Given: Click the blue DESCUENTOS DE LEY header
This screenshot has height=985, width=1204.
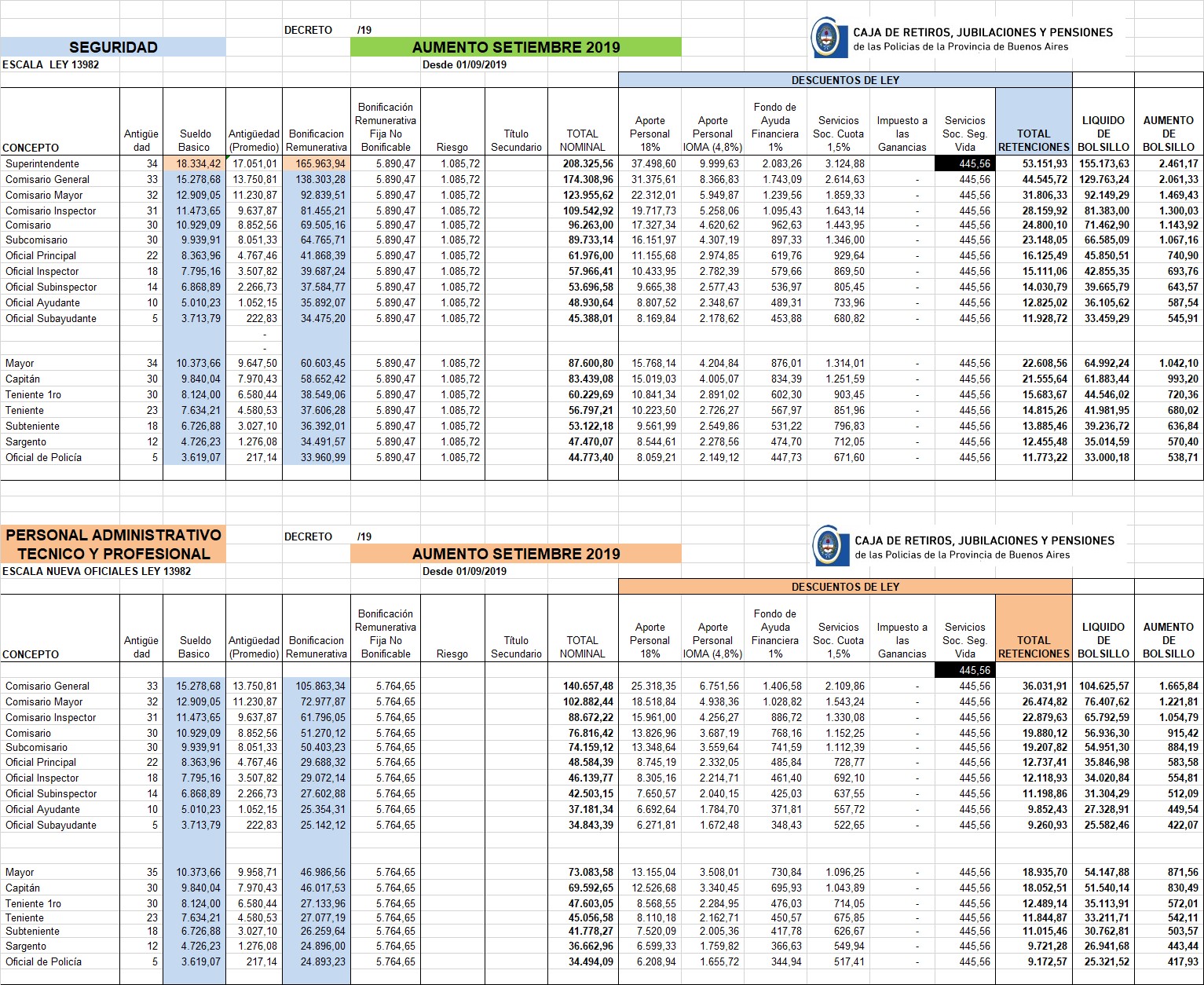Looking at the screenshot, I should (x=845, y=80).
